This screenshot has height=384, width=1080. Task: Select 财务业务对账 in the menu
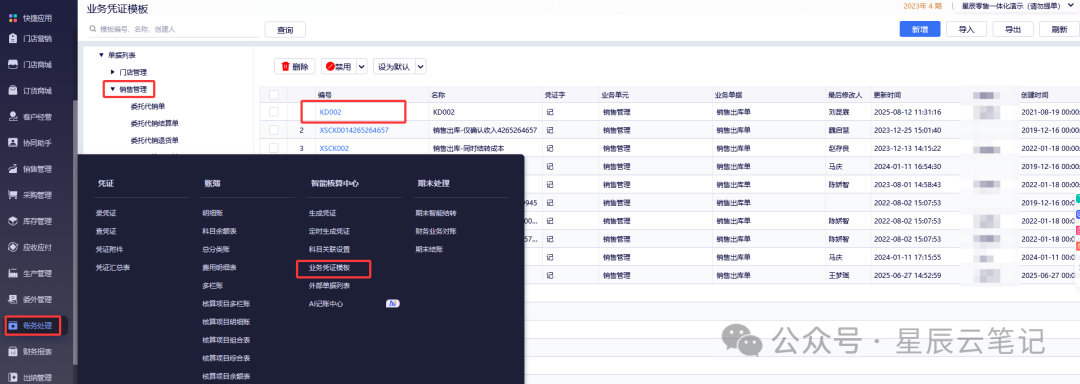435,231
